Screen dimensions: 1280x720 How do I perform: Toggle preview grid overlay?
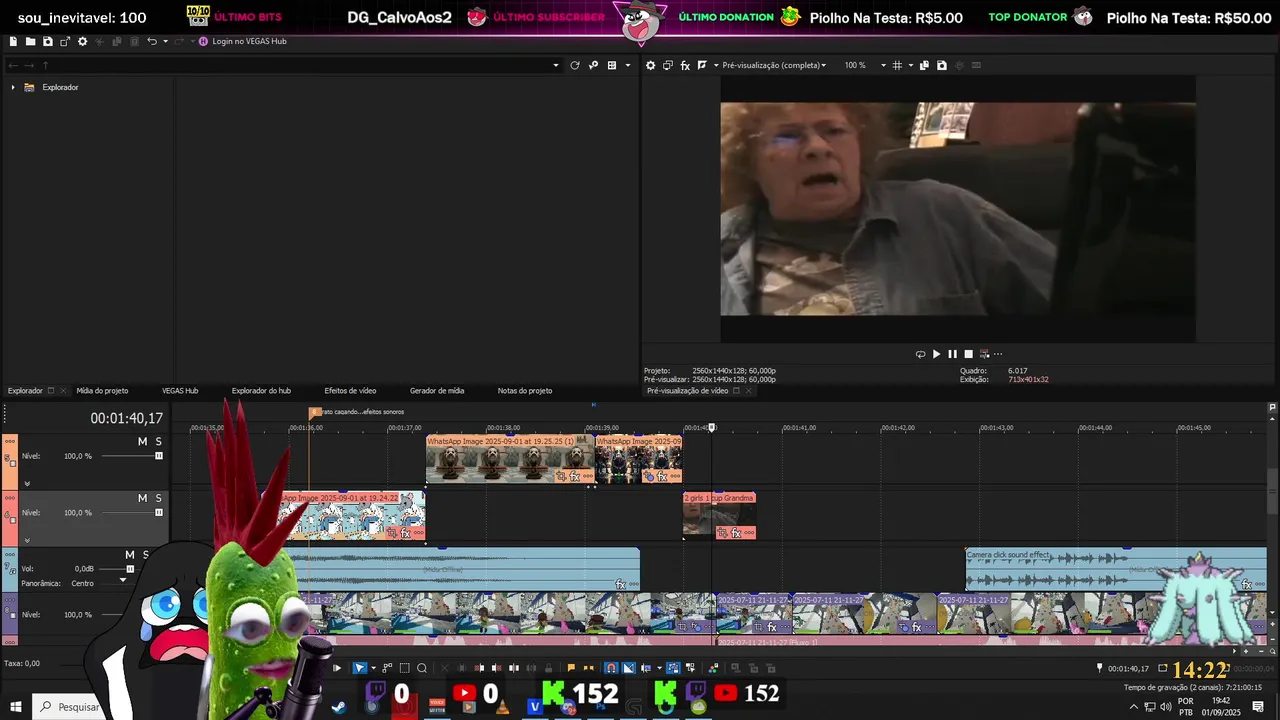pyautogui.click(x=897, y=65)
